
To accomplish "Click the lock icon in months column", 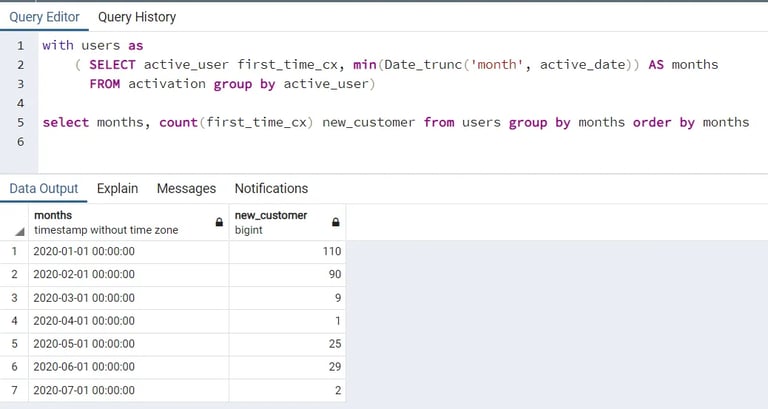I will [x=219, y=222].
